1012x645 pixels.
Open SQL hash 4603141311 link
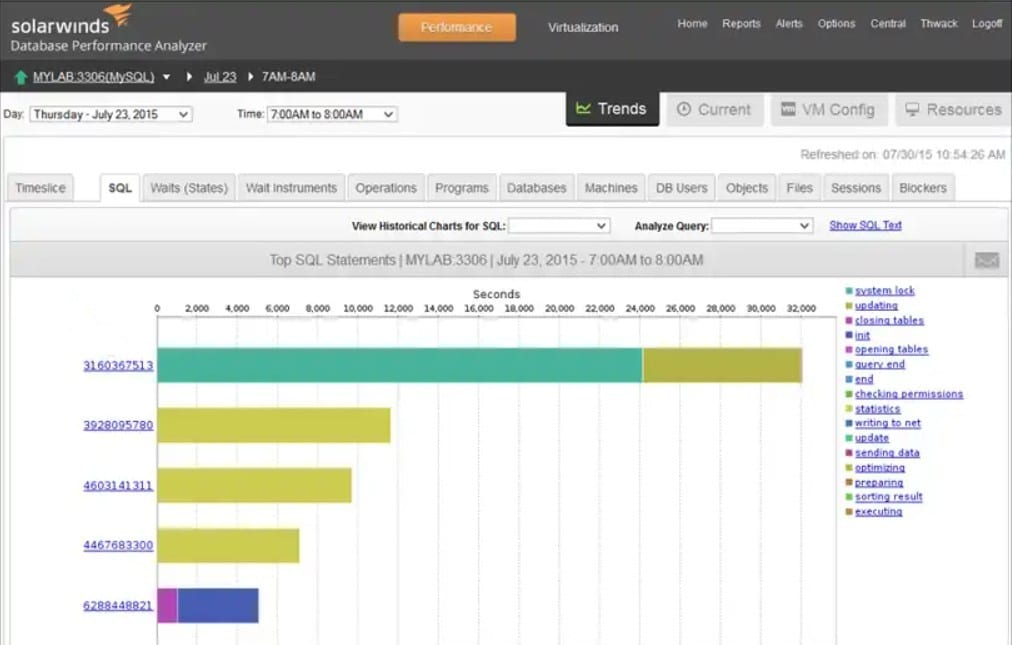point(118,486)
